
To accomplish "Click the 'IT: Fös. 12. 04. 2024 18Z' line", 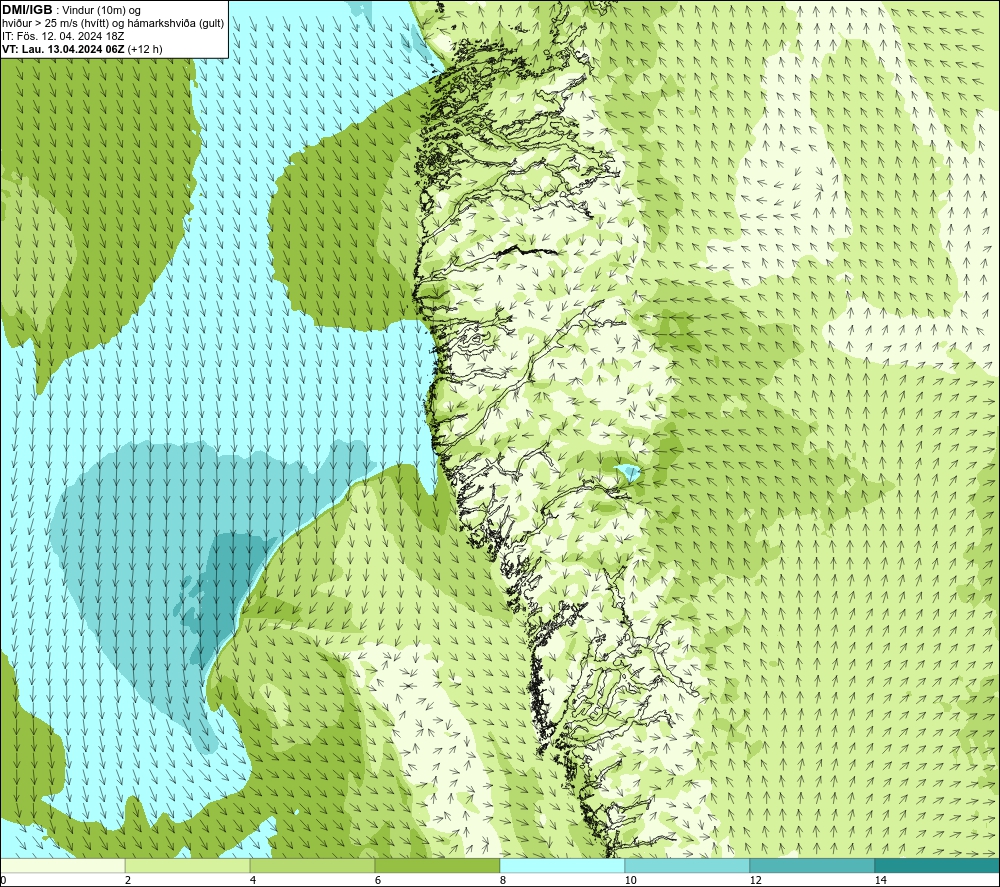I will pos(63,36).
